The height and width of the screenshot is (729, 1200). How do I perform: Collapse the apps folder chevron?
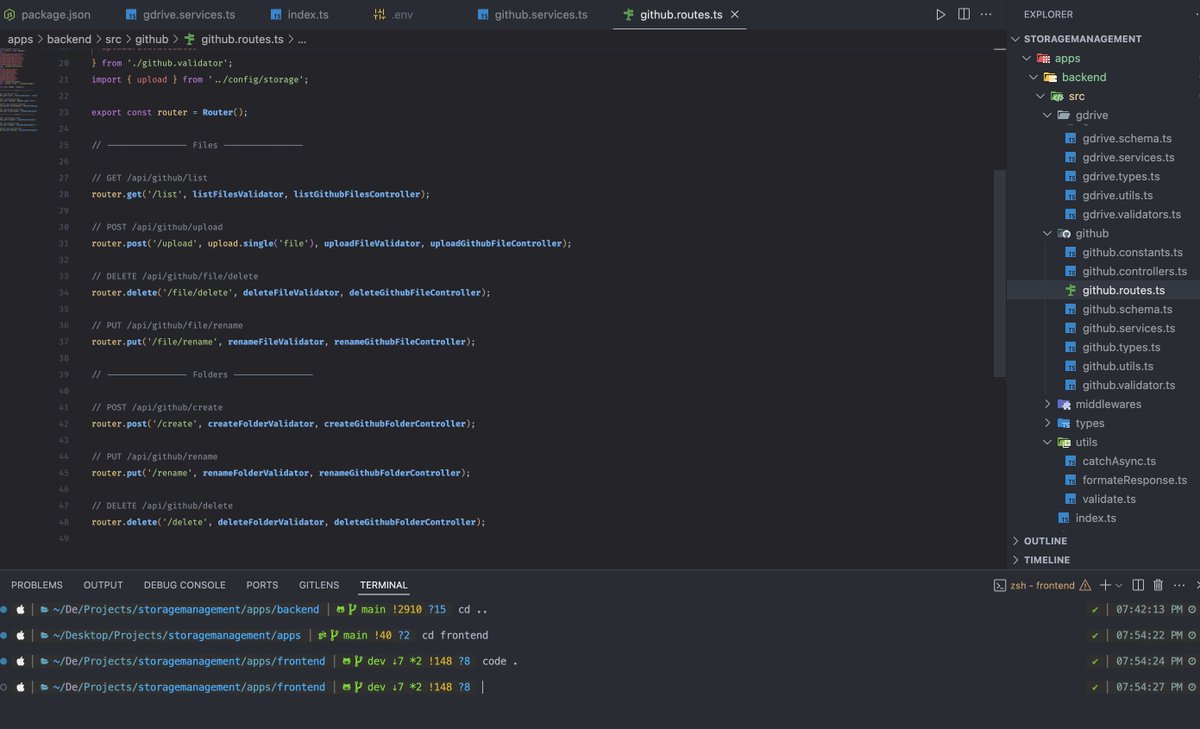pyautogui.click(x=1027, y=58)
